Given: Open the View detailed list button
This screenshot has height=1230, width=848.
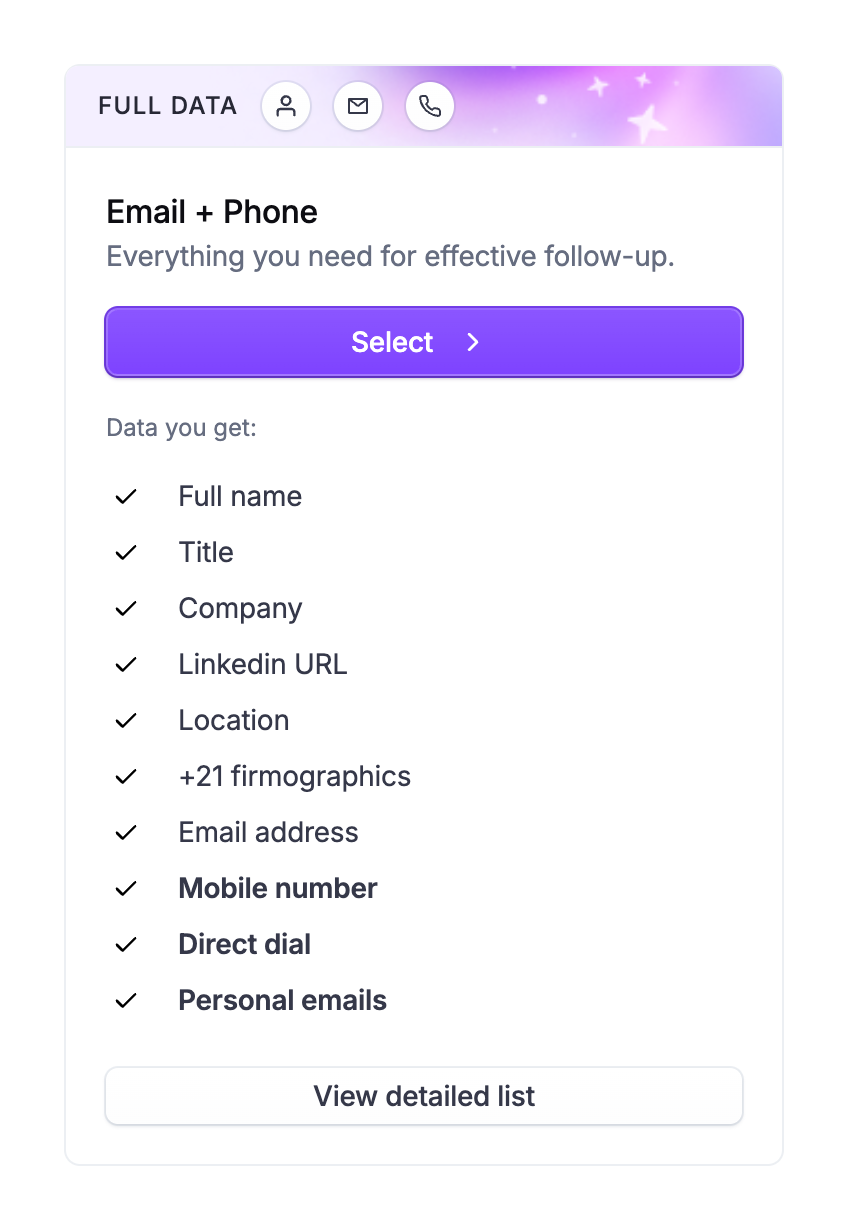Looking at the screenshot, I should coord(424,1096).
